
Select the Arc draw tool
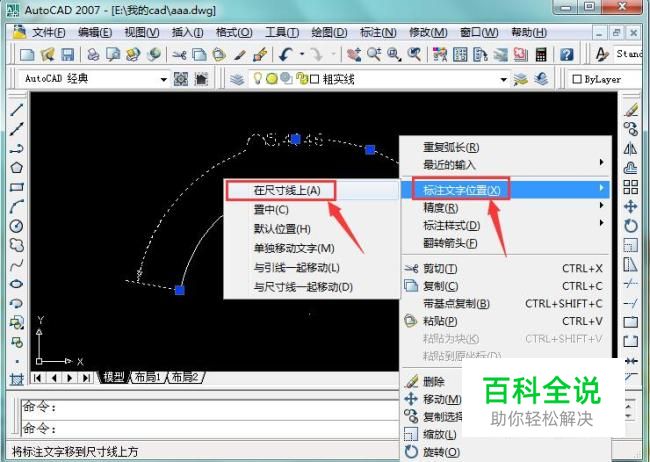coord(17,207)
